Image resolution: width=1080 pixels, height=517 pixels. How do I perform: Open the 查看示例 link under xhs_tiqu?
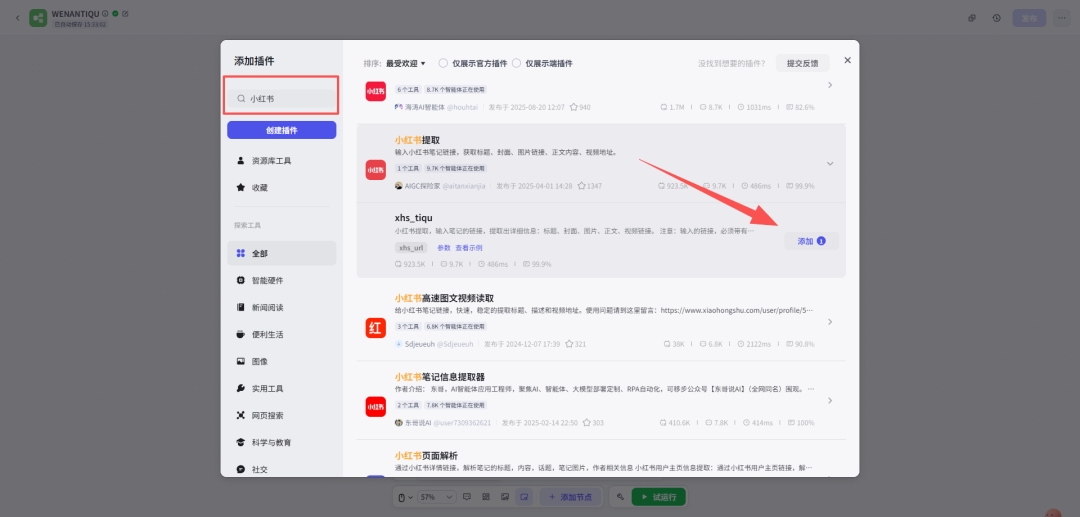point(468,248)
